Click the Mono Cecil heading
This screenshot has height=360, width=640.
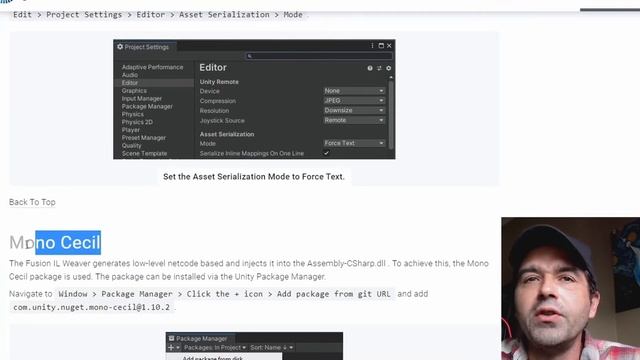(55, 242)
